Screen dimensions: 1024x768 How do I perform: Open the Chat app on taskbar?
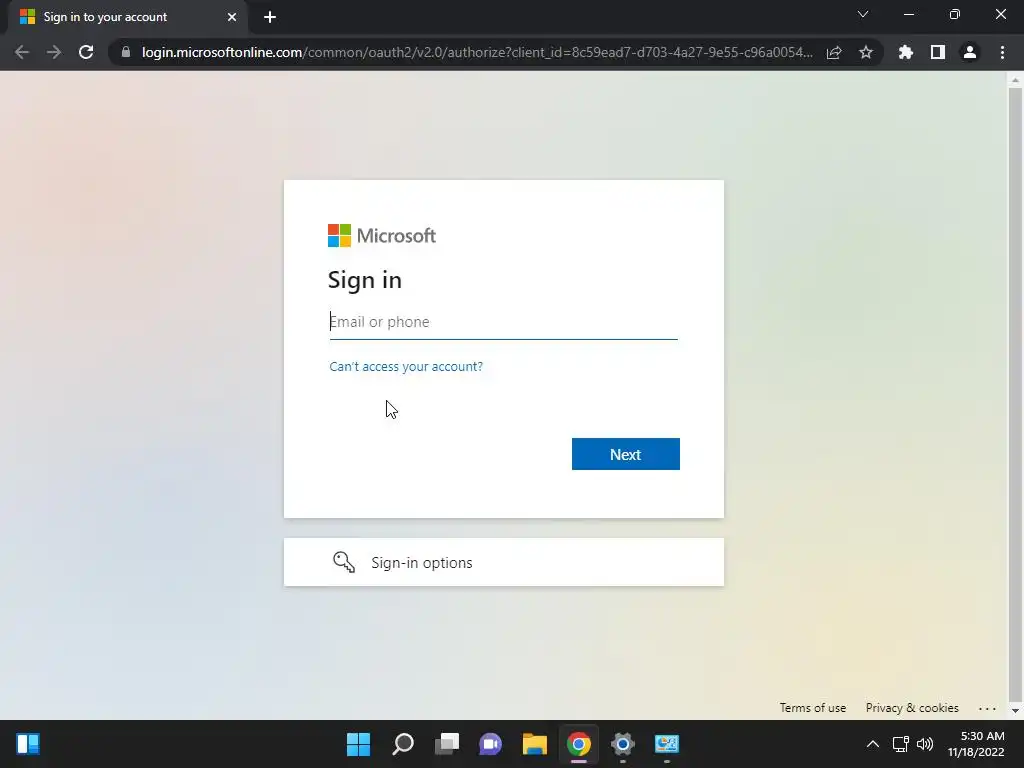(490, 744)
